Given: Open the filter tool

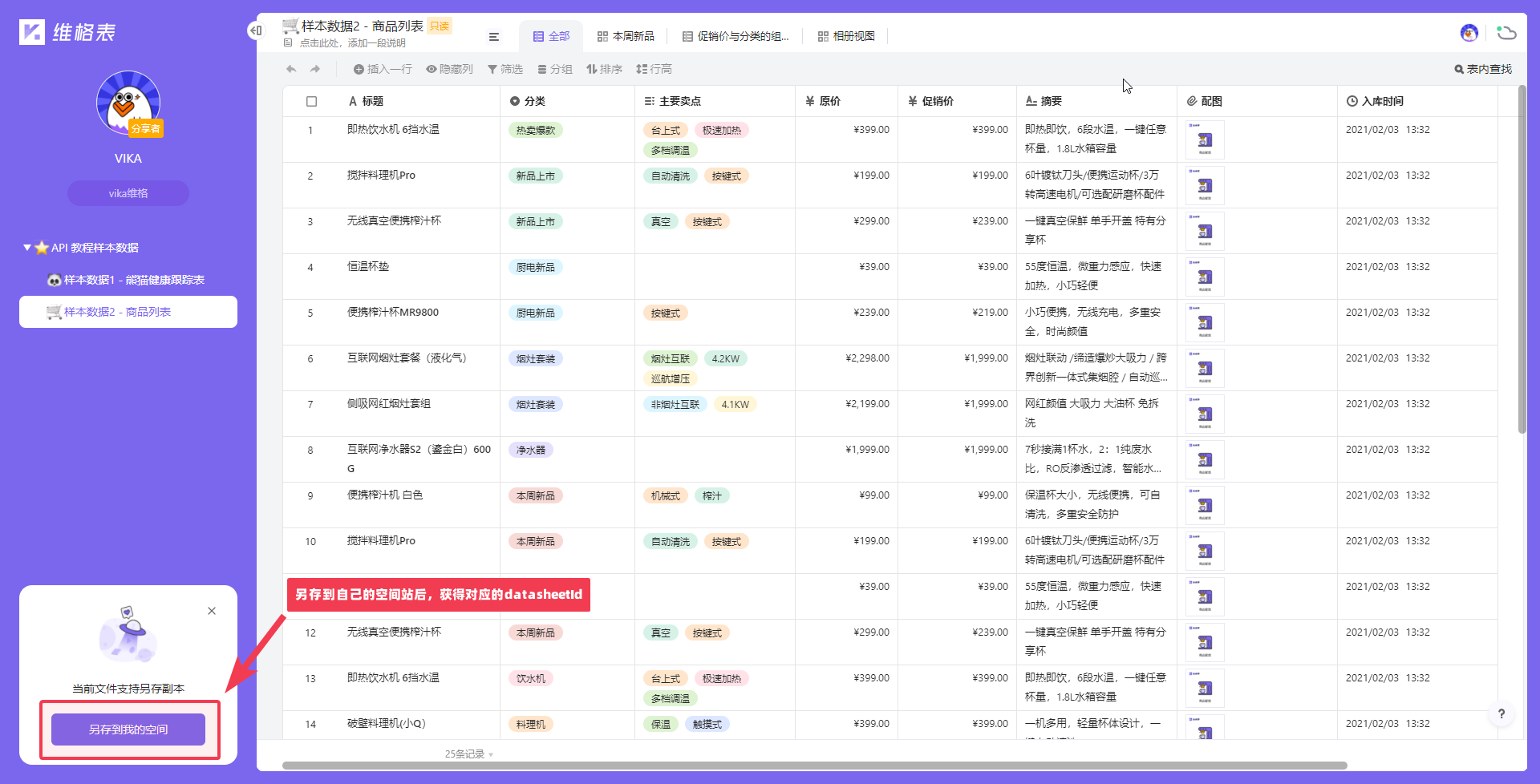Looking at the screenshot, I should (505, 69).
